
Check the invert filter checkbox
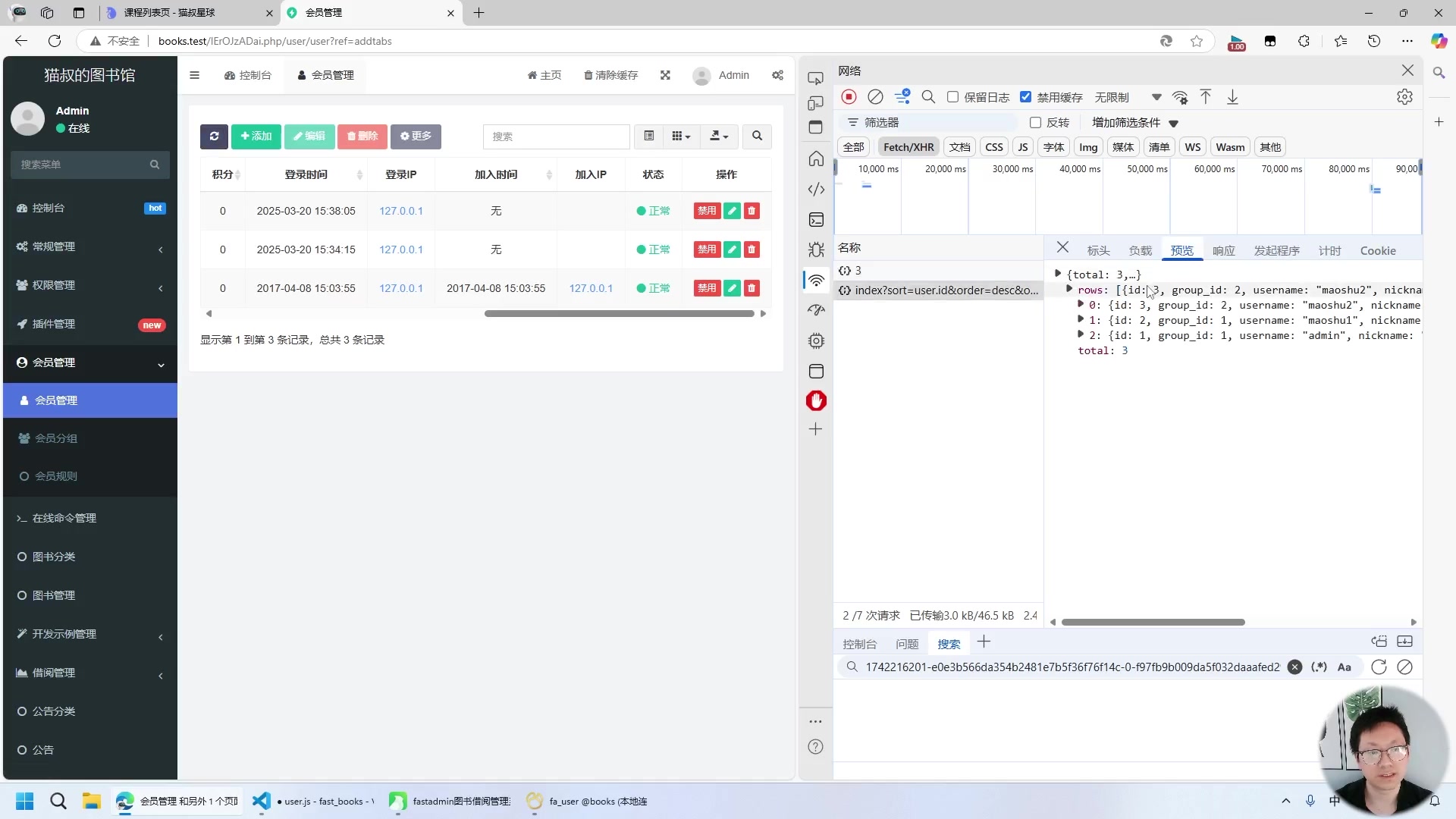click(x=1035, y=123)
